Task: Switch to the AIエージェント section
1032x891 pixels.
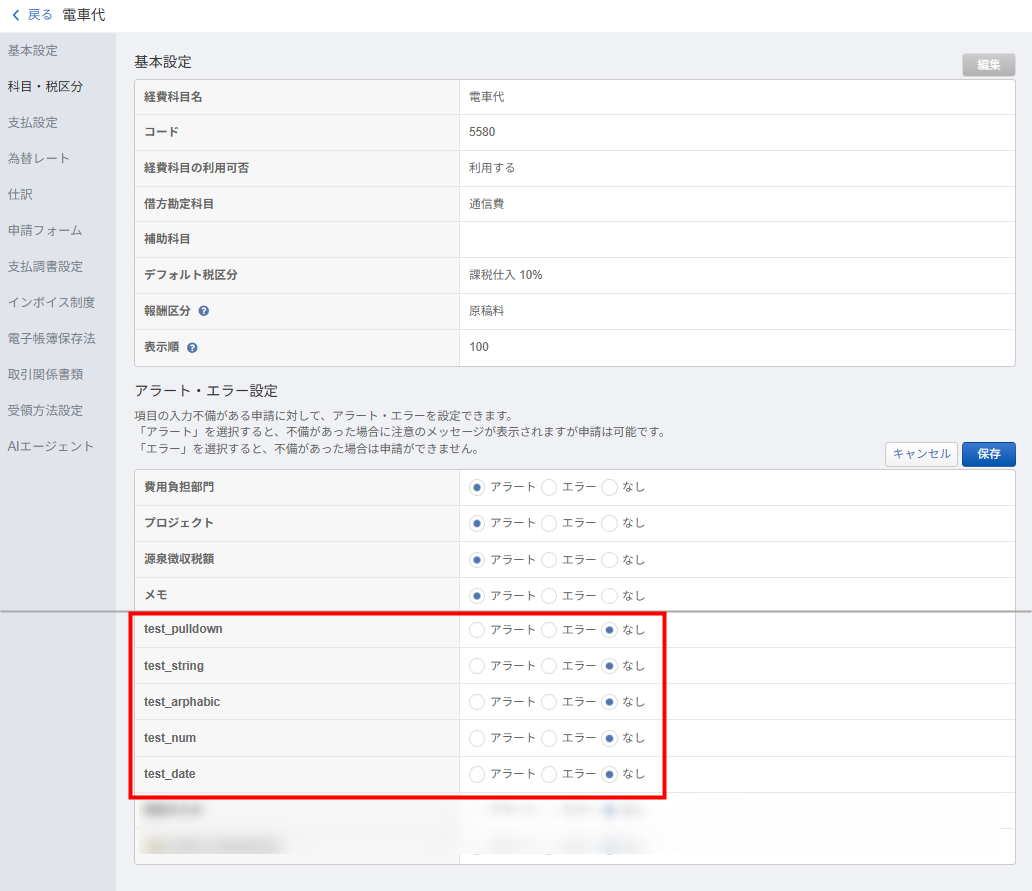Action: coord(50,446)
